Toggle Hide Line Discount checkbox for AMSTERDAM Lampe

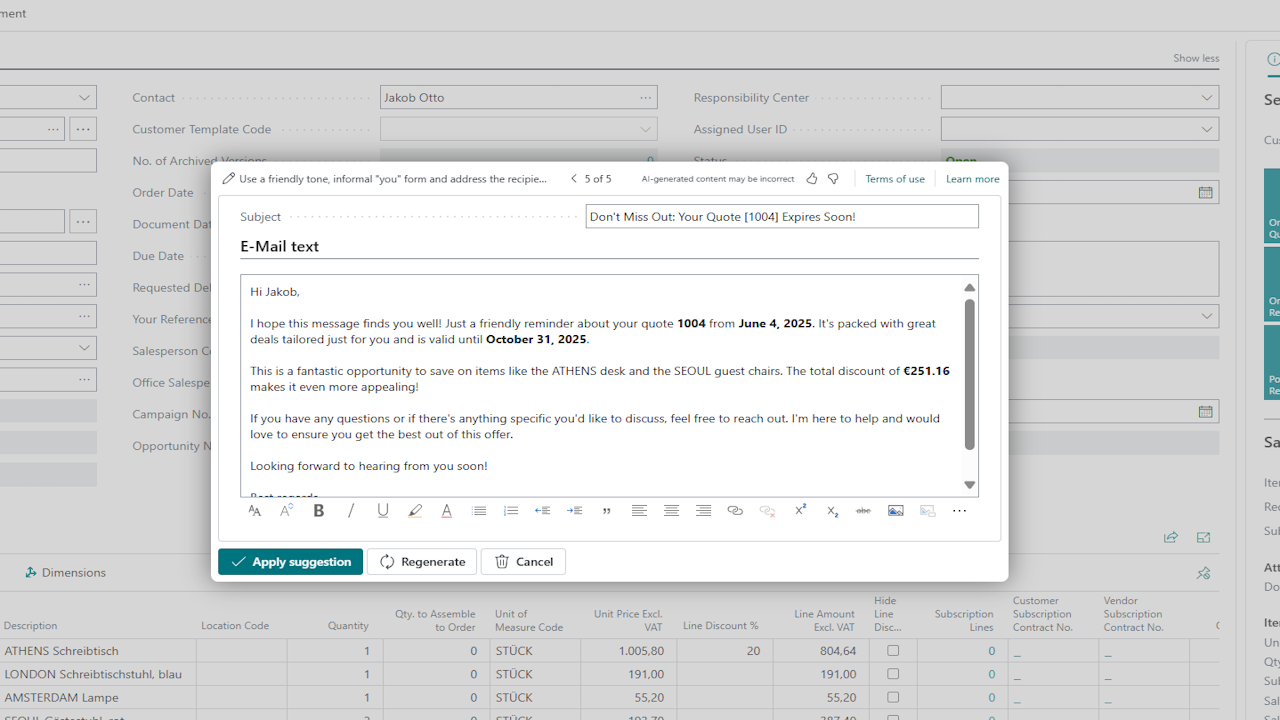coord(893,697)
